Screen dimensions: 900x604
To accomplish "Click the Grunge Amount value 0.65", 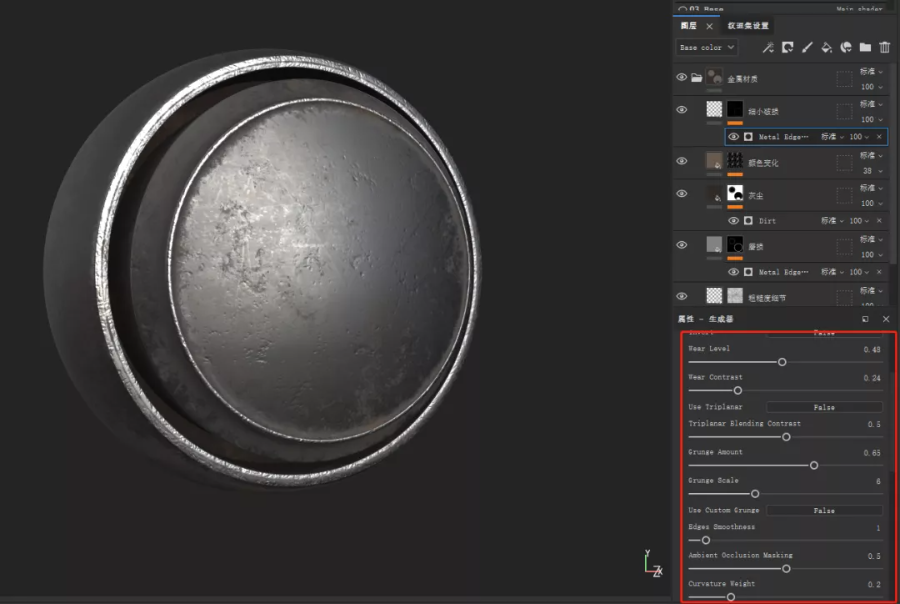I will point(872,453).
